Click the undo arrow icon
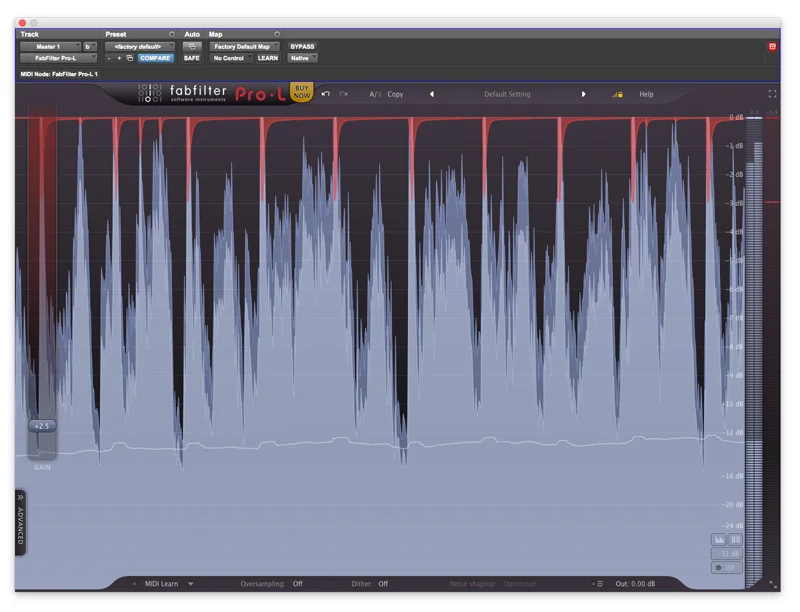The image size is (800, 612). point(326,94)
